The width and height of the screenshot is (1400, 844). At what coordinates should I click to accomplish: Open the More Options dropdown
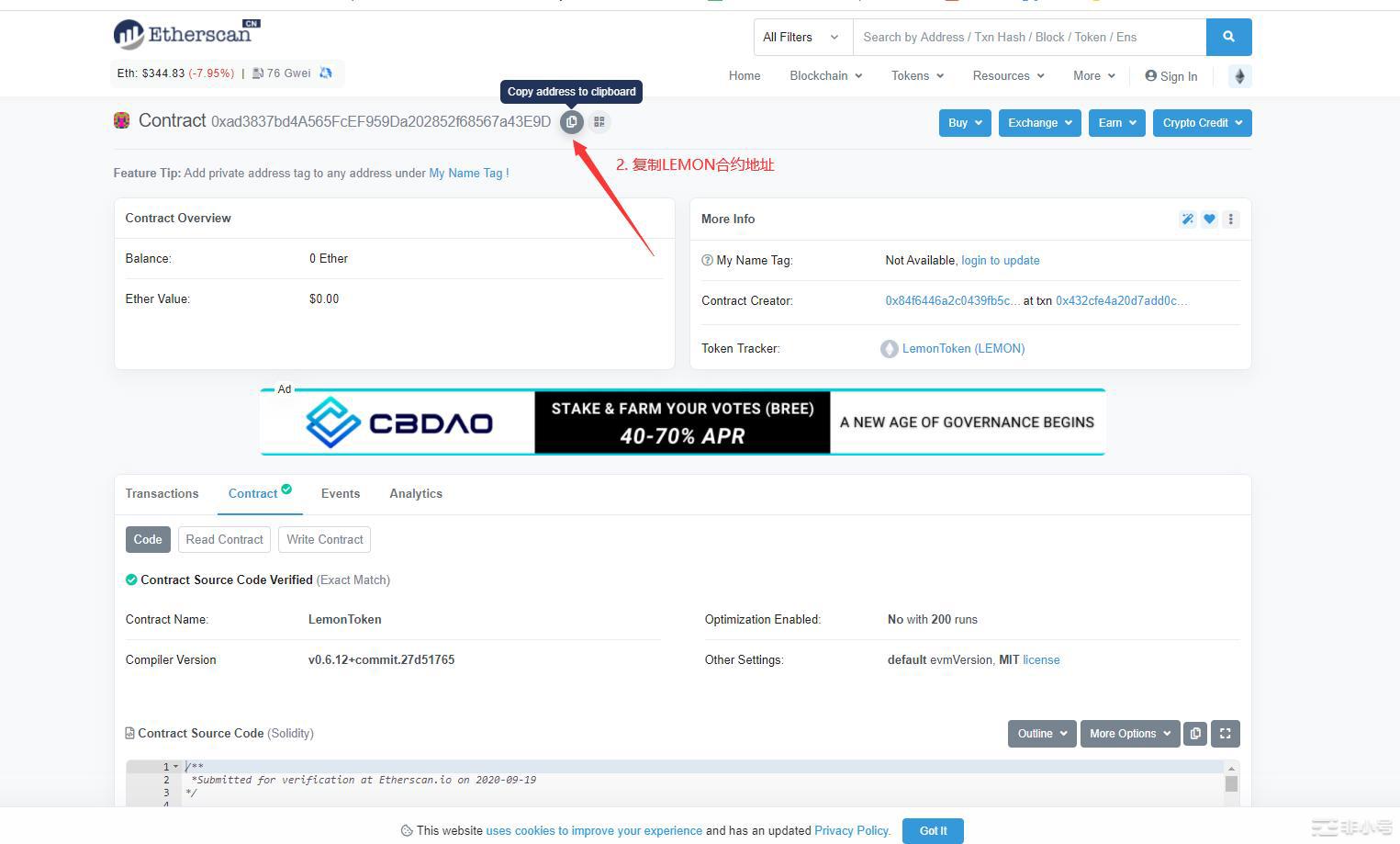tap(1129, 734)
